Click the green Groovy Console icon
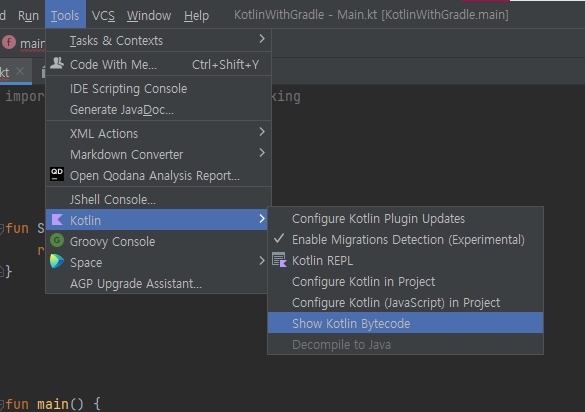Viewport: 585px width, 412px height. pyautogui.click(x=57, y=240)
